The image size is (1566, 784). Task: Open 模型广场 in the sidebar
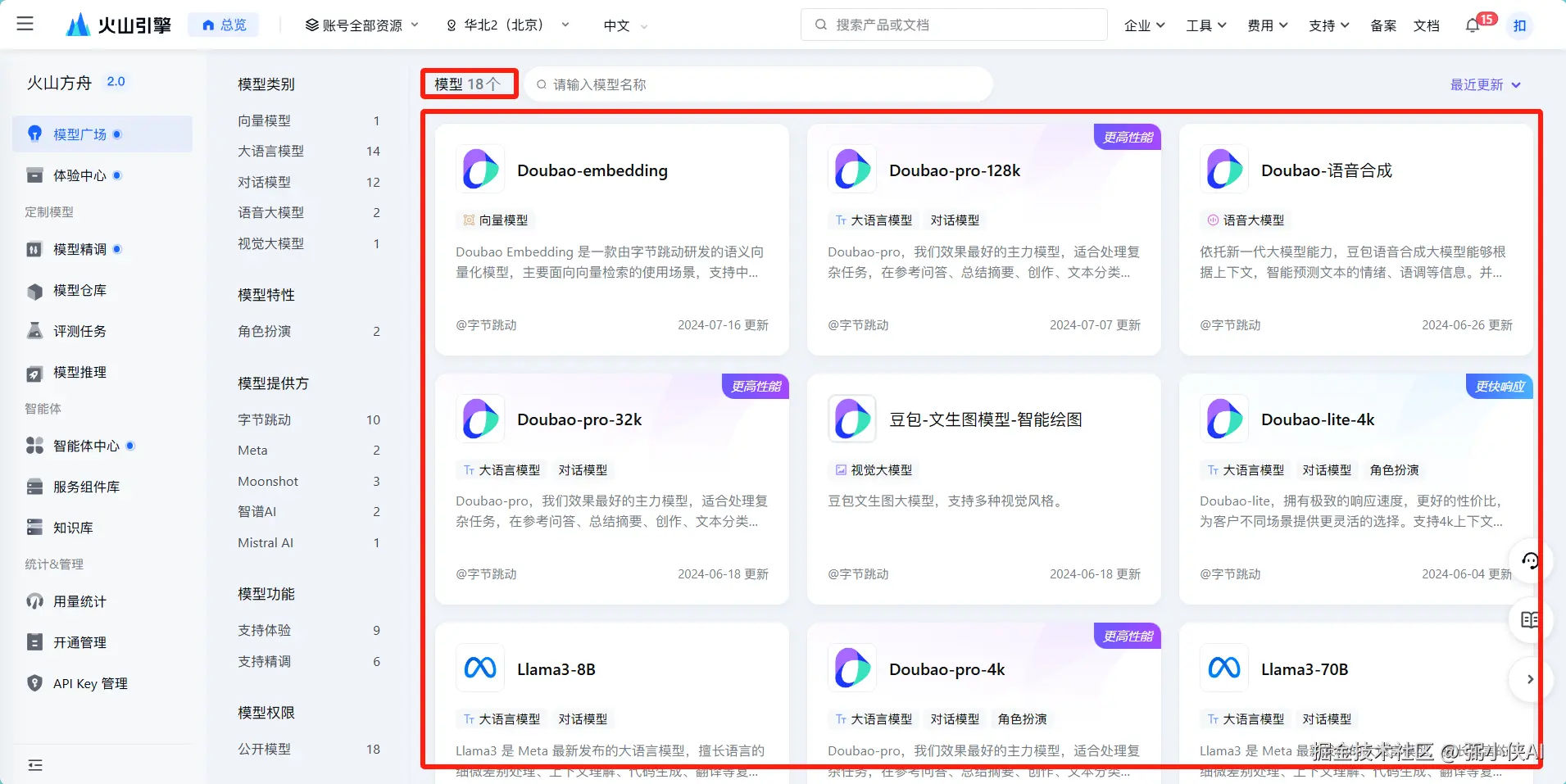pos(102,134)
